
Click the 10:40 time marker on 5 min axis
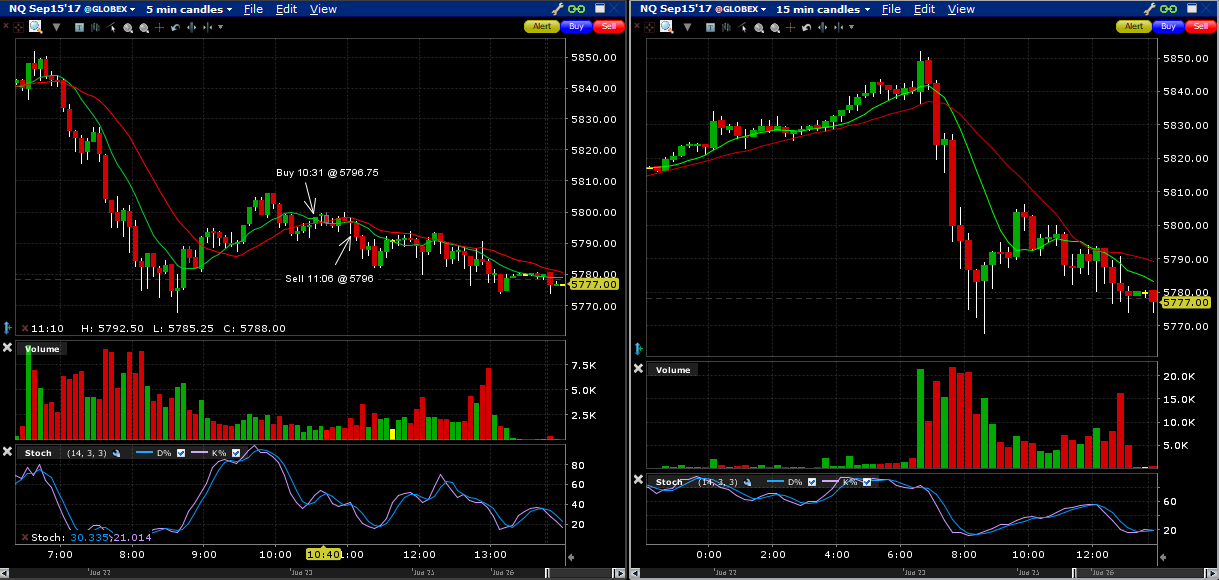point(324,554)
